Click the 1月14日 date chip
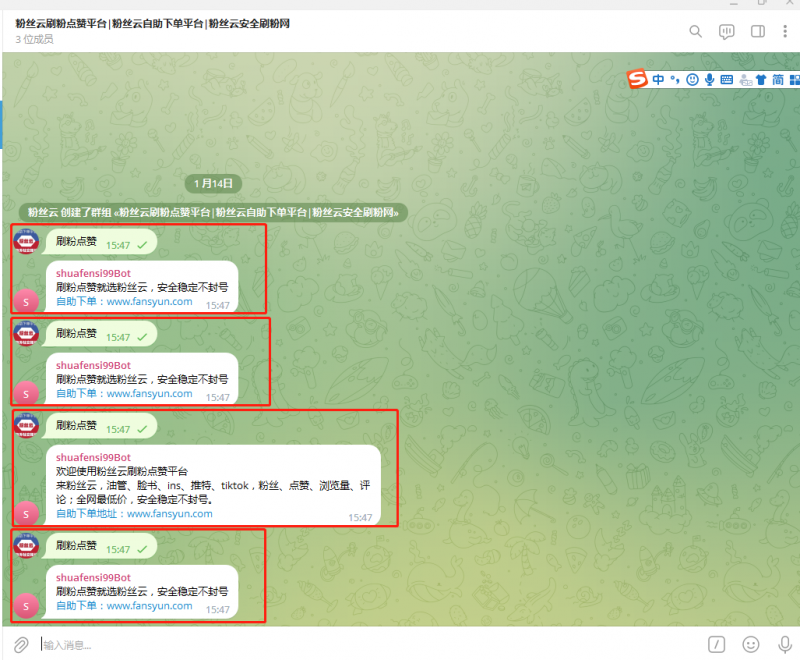Screen dimensions: 800x660 tap(213, 184)
